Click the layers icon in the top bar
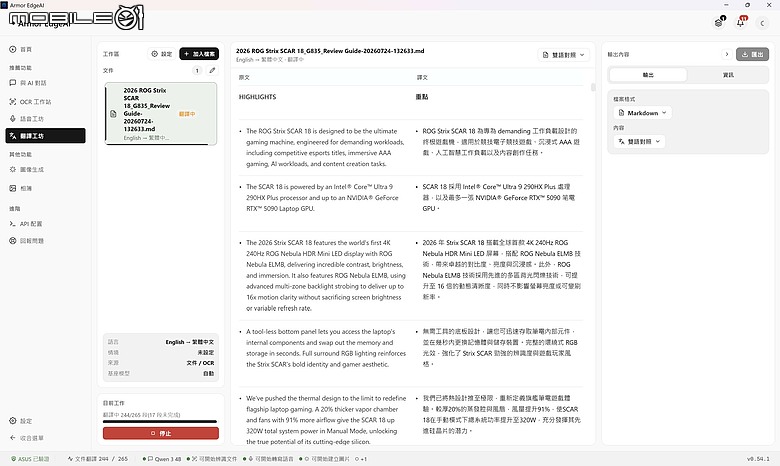Viewport: 780px width, 466px height. (x=718, y=23)
